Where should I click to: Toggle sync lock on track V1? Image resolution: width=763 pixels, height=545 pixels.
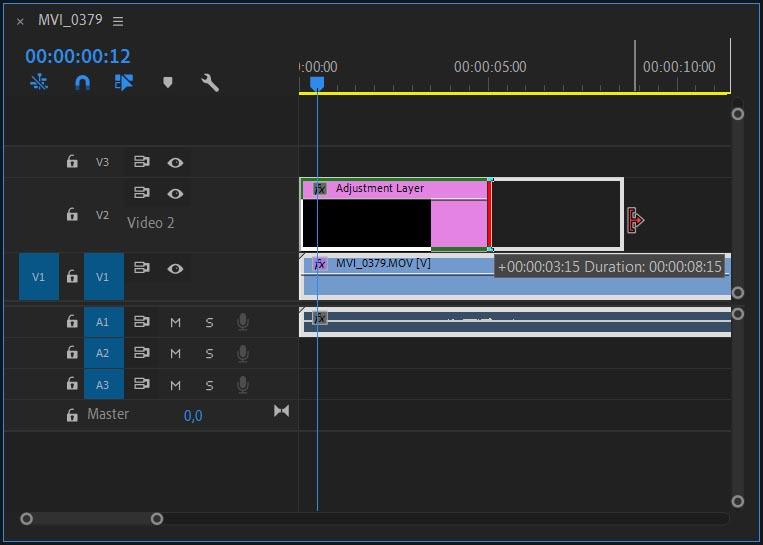(x=142, y=268)
